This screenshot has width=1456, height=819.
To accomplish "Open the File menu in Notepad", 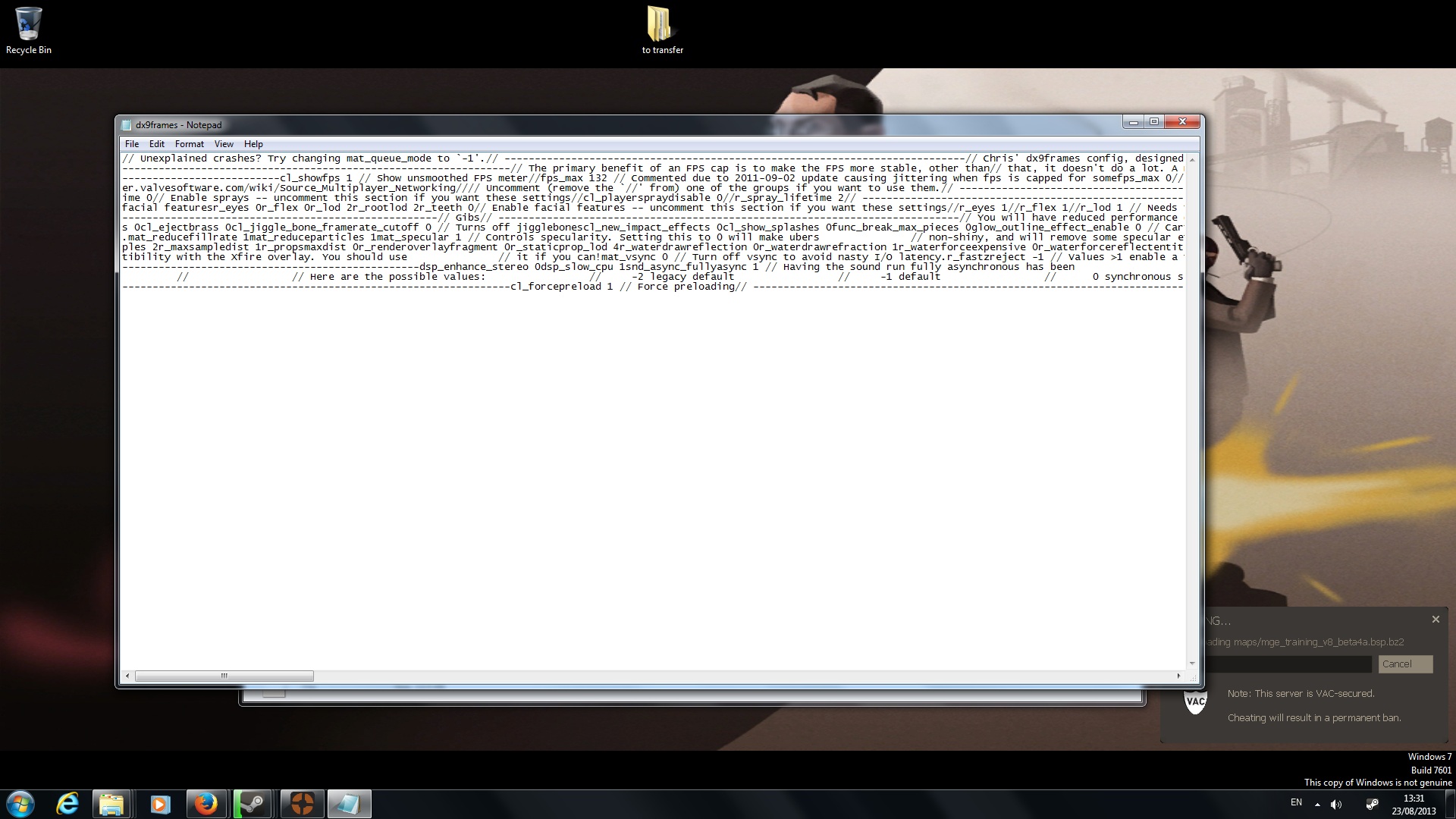I will (x=132, y=144).
